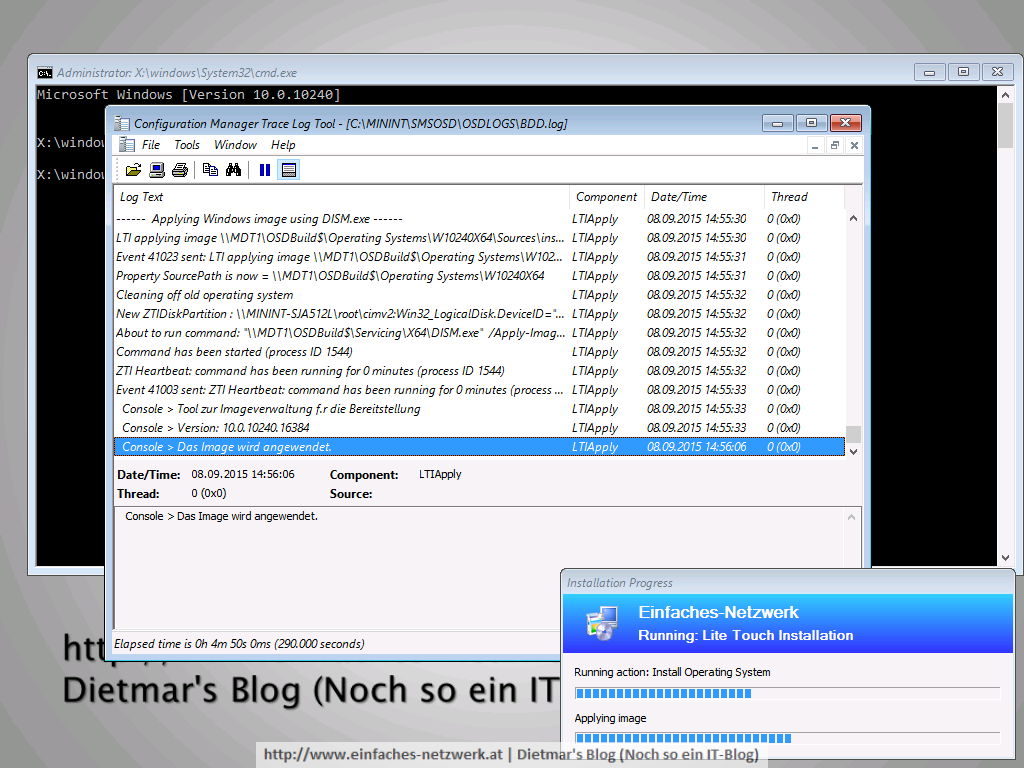The image size is (1024, 768).
Task: Click the 14:56:06 timestamp in the highlighted row
Action: (696, 447)
